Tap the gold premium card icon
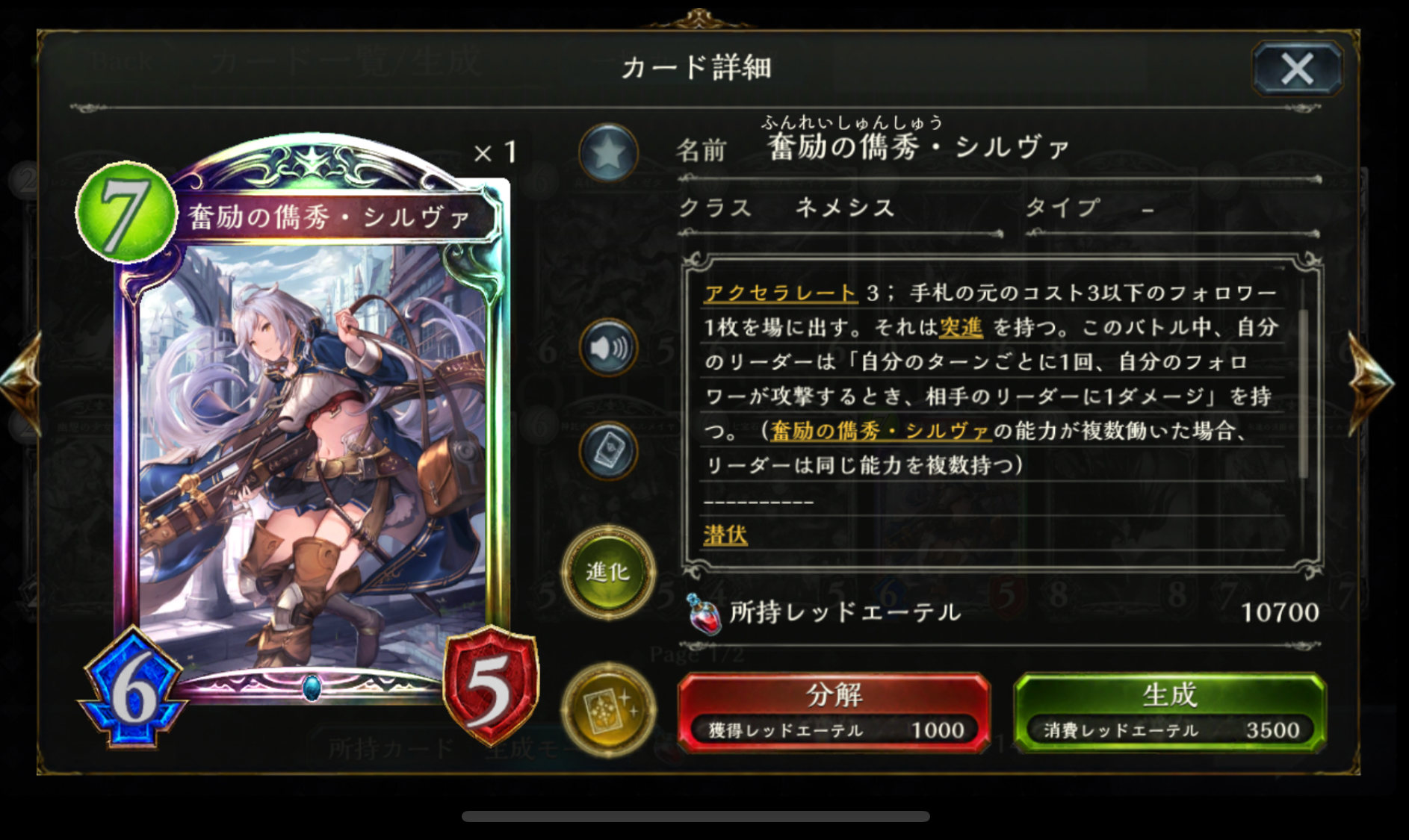This screenshot has height=840, width=1409. [608, 709]
